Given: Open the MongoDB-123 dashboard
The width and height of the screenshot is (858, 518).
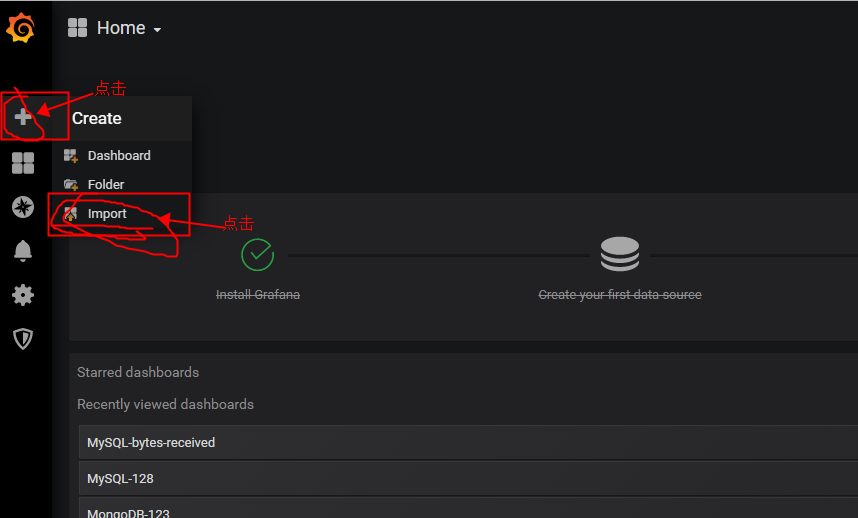Looking at the screenshot, I should click(x=468, y=509).
